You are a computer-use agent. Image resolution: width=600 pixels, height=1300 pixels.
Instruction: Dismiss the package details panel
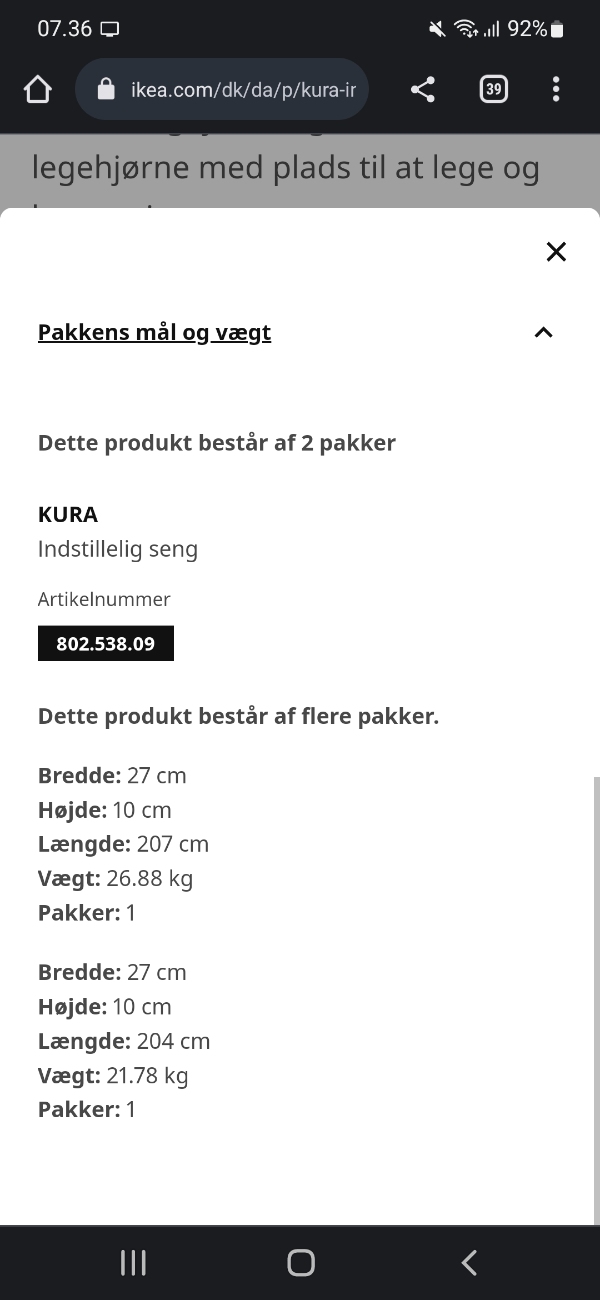(x=556, y=251)
